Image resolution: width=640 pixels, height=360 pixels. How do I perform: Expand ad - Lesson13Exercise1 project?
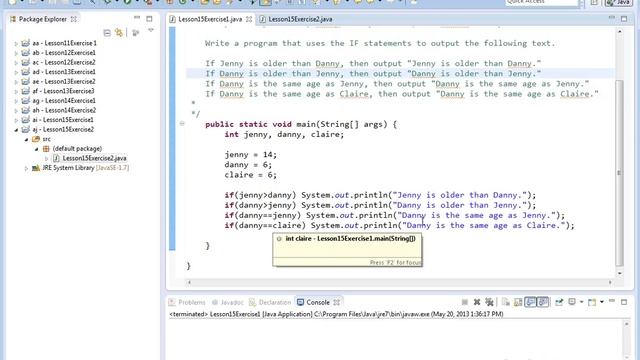click(16, 72)
